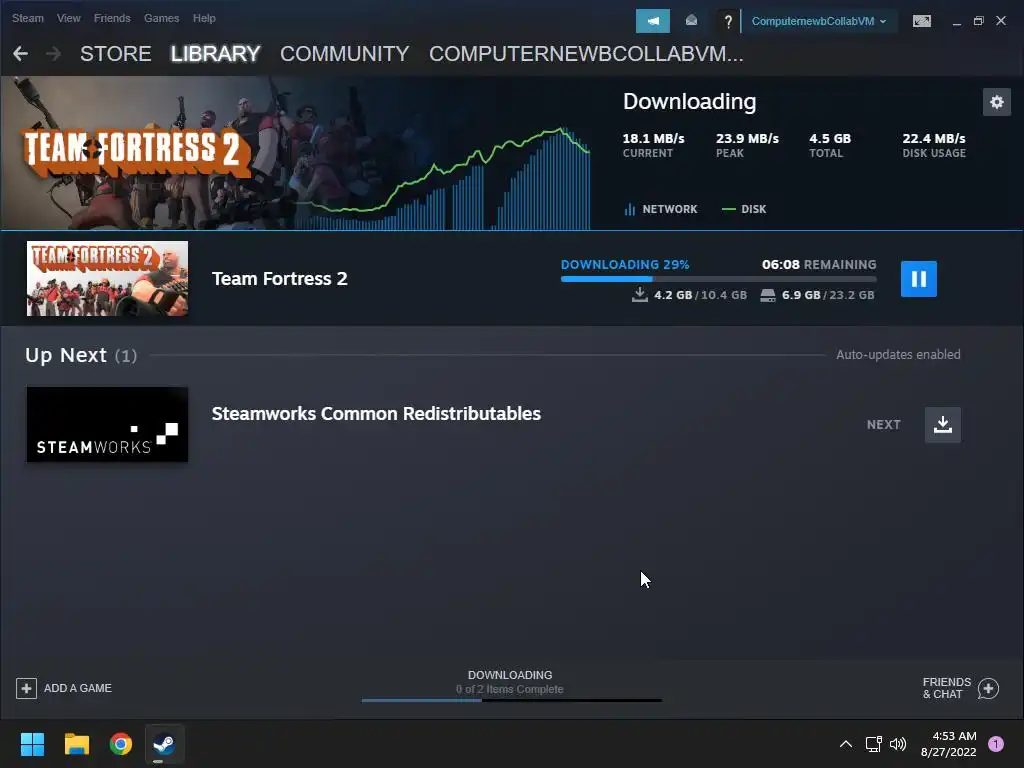
Task: Click the DOWNLOADING 29% text
Action: [625, 264]
